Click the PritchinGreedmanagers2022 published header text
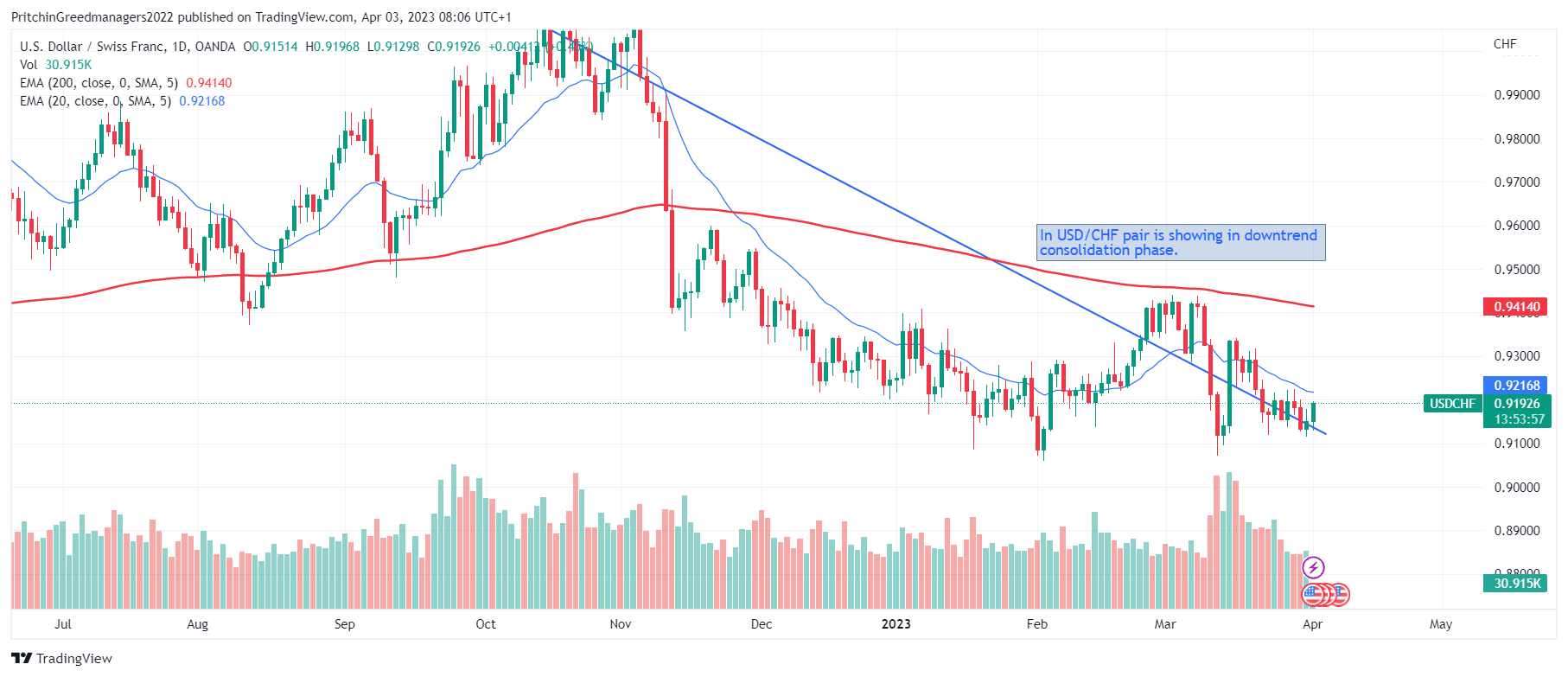 coord(261,17)
